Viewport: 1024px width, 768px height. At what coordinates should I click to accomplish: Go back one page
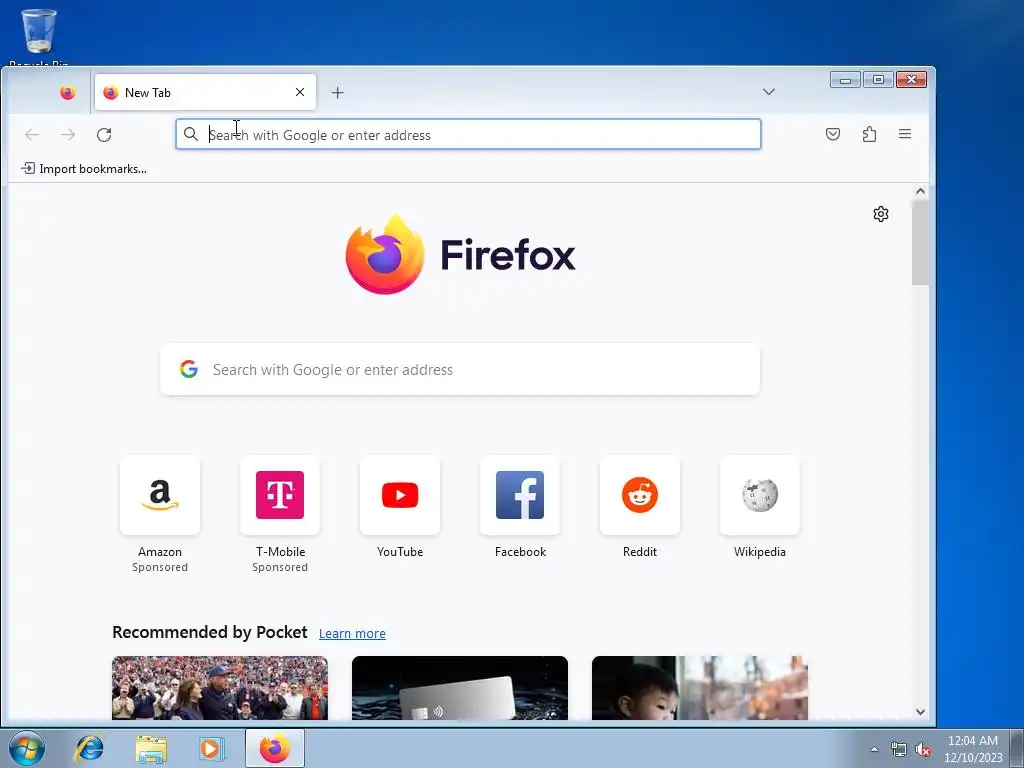point(32,135)
